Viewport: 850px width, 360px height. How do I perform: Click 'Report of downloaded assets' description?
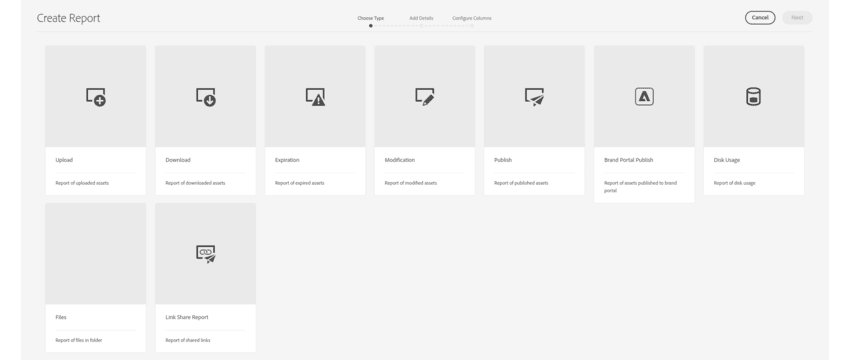pos(195,183)
